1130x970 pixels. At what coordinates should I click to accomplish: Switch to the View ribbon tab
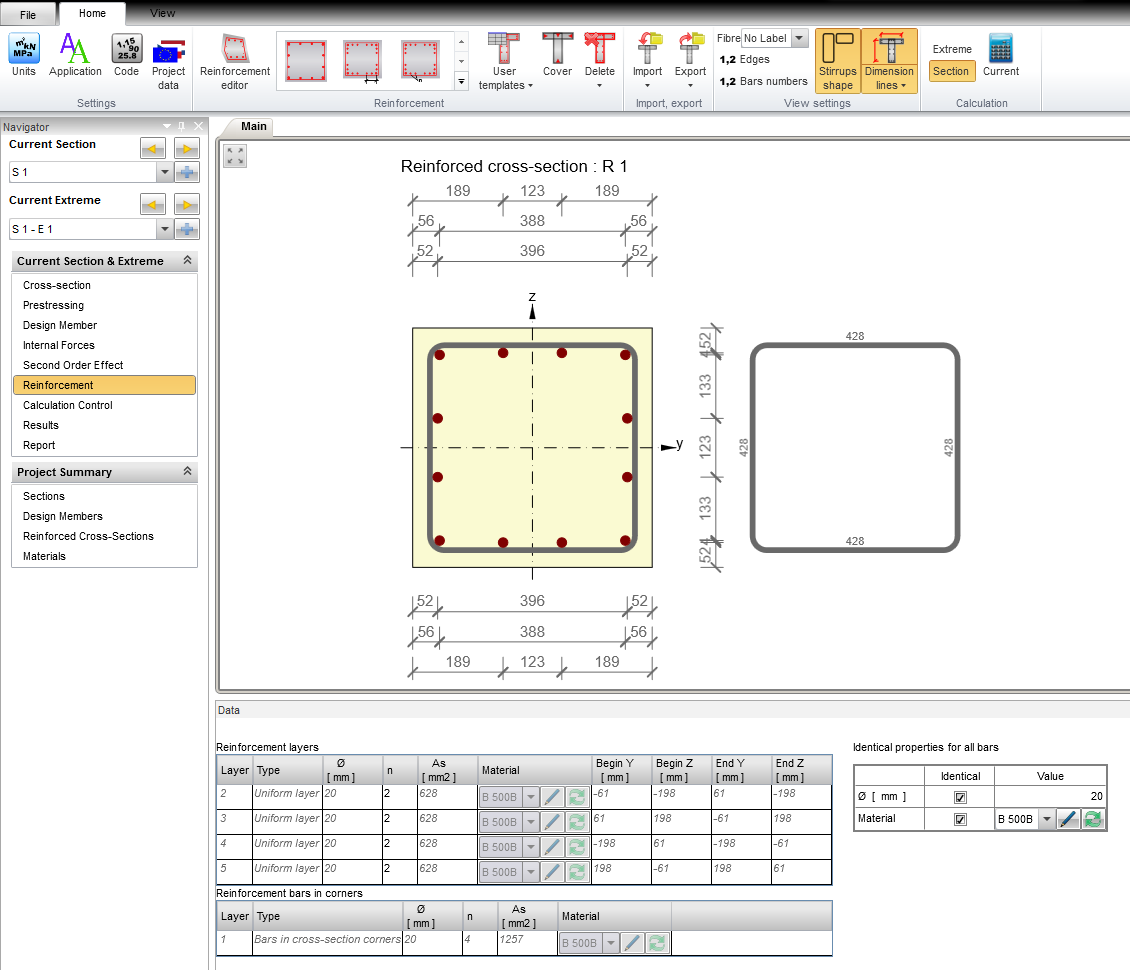point(162,13)
